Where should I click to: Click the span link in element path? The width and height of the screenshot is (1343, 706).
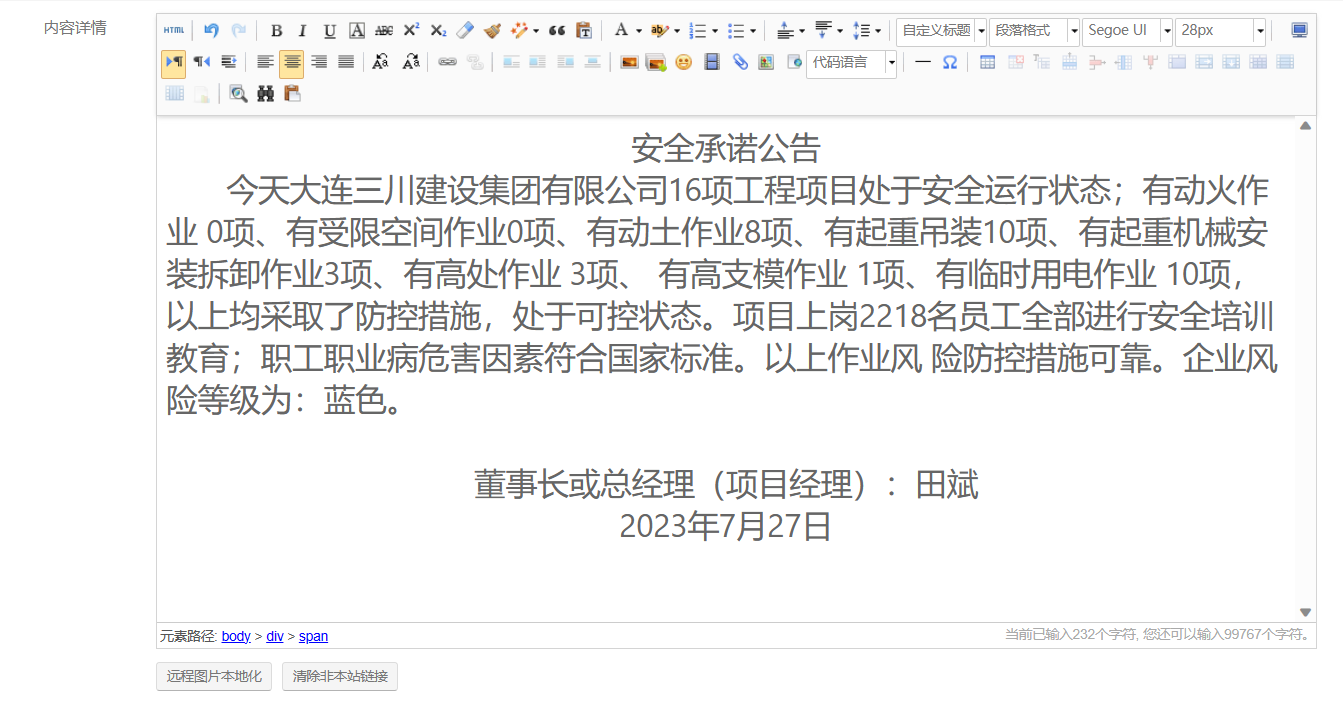[x=313, y=636]
